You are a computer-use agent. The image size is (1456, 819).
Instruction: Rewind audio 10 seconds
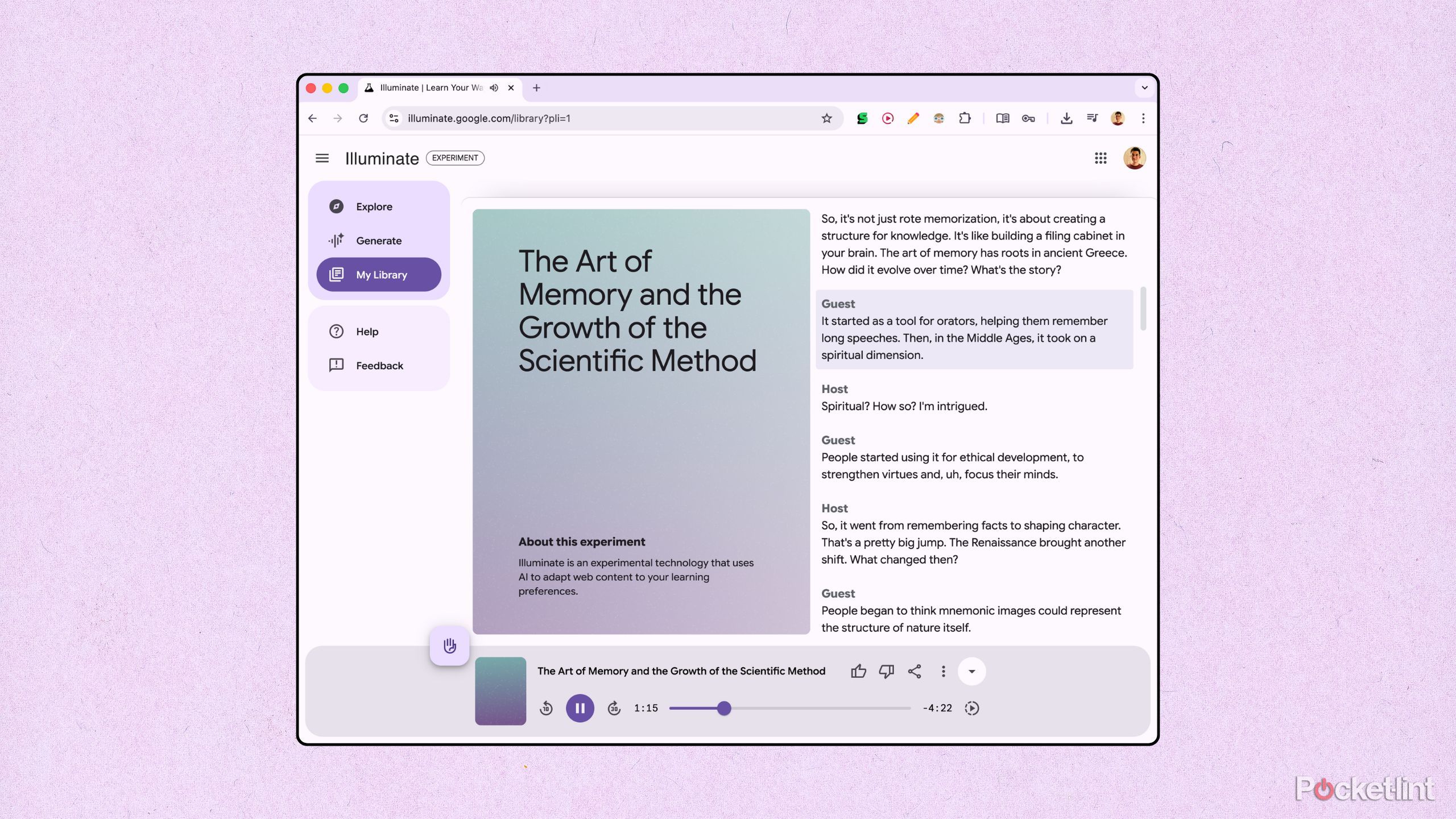[546, 709]
